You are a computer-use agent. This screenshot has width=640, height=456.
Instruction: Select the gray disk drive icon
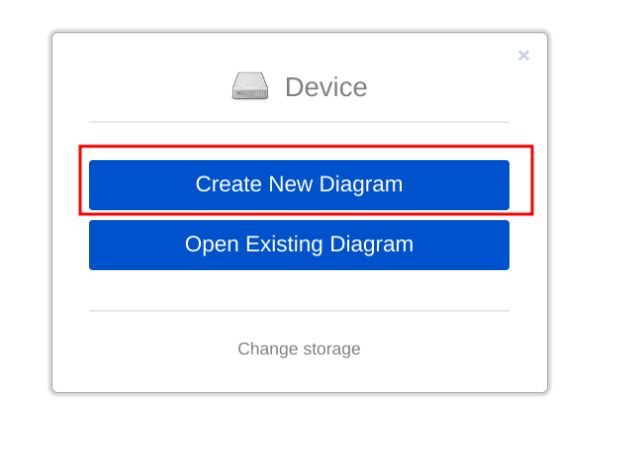pyautogui.click(x=250, y=87)
